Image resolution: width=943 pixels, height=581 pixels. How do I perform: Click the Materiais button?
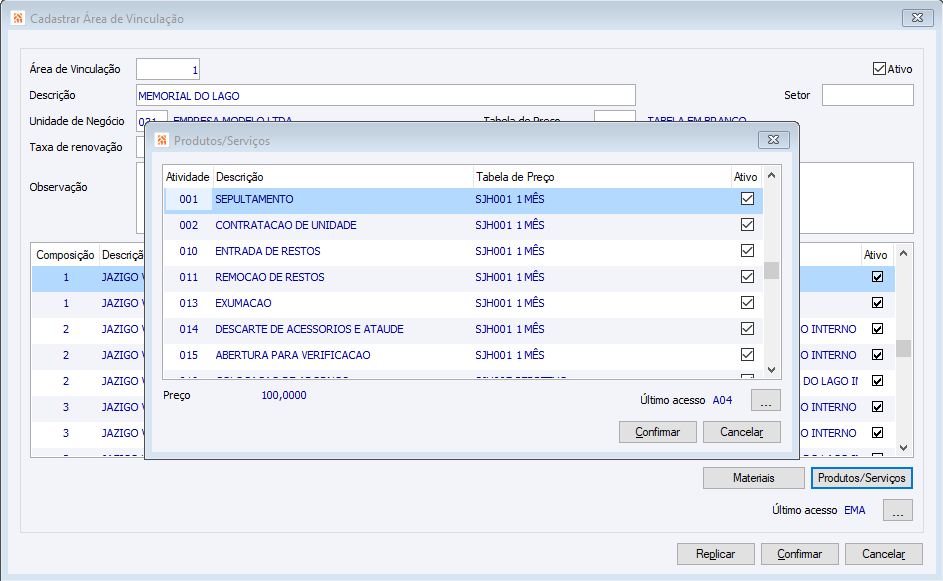754,478
